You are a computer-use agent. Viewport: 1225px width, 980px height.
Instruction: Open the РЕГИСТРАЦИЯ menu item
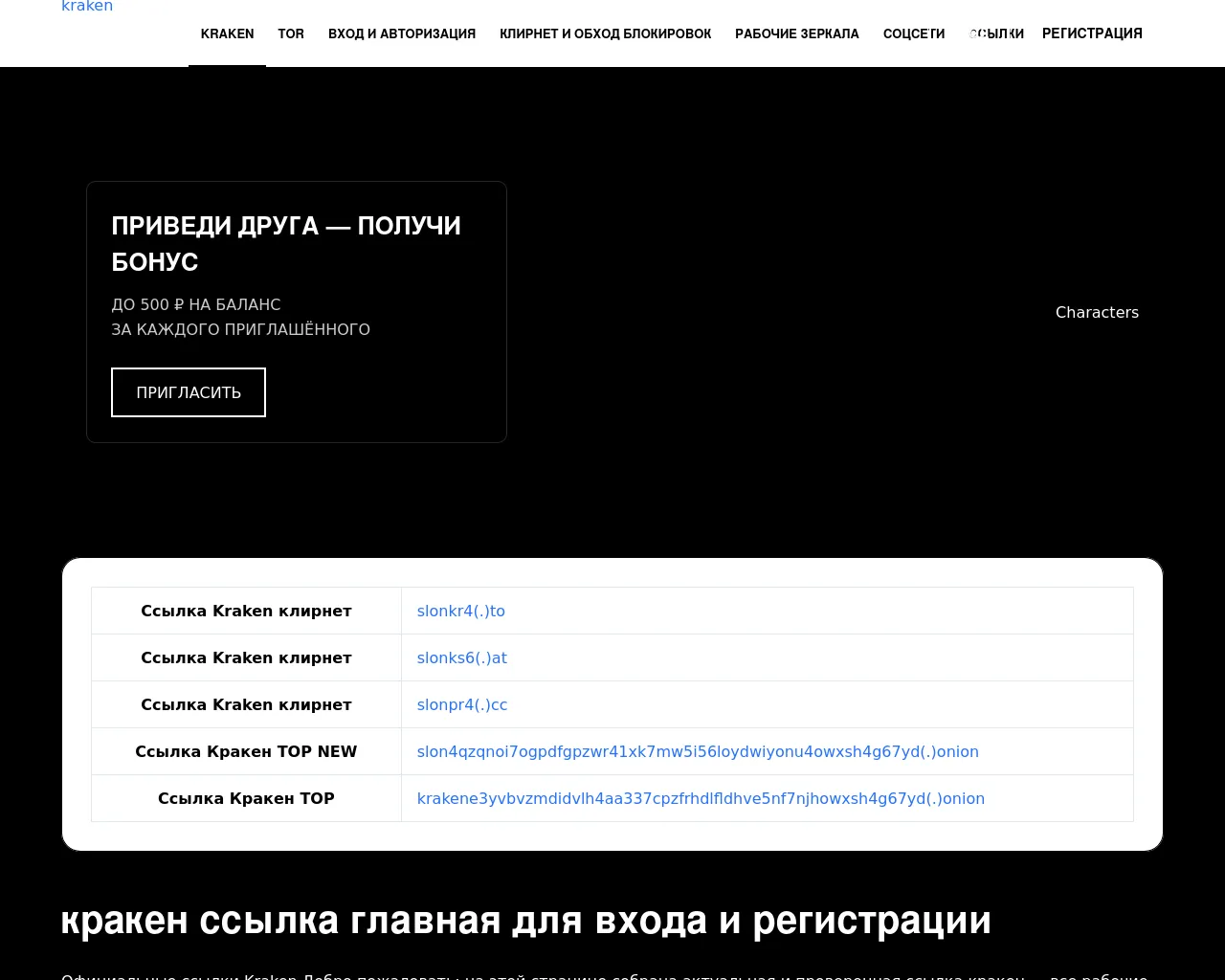[1092, 33]
